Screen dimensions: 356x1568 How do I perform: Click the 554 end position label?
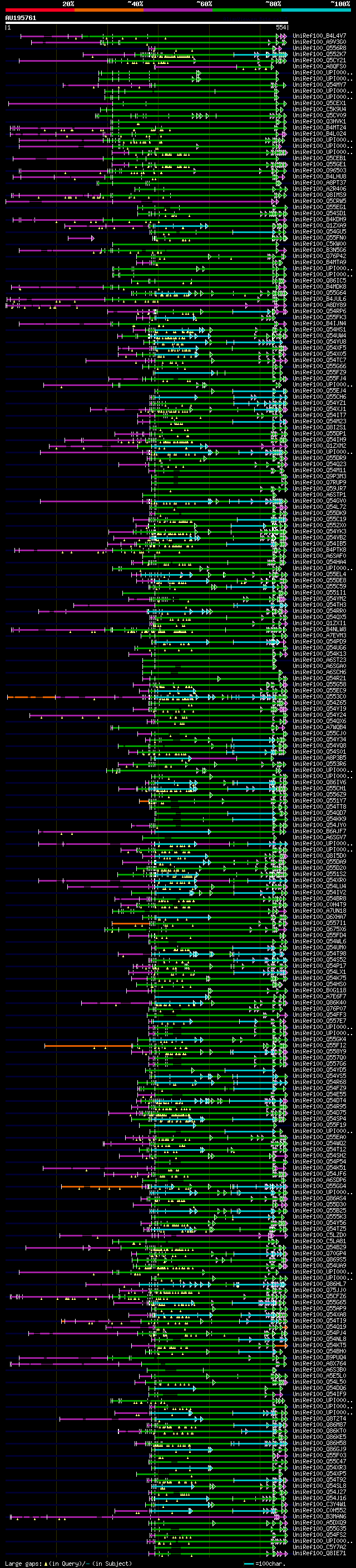[x=280, y=28]
